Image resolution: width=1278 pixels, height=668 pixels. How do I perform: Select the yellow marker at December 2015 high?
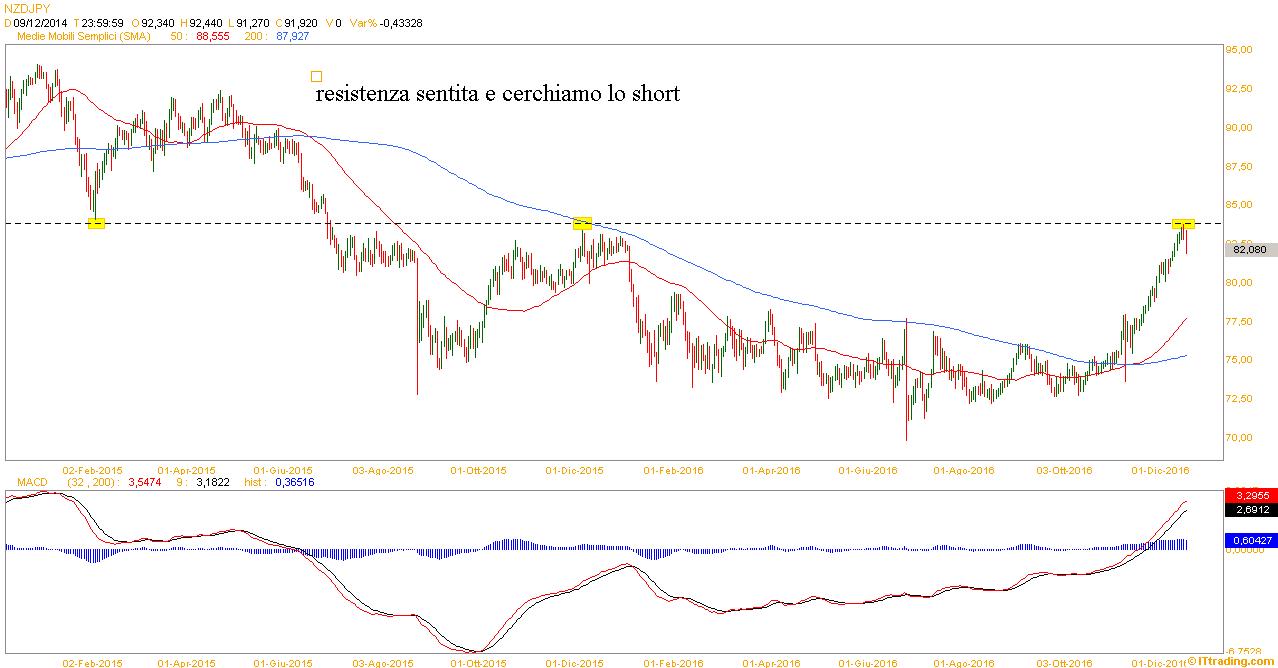pos(583,223)
